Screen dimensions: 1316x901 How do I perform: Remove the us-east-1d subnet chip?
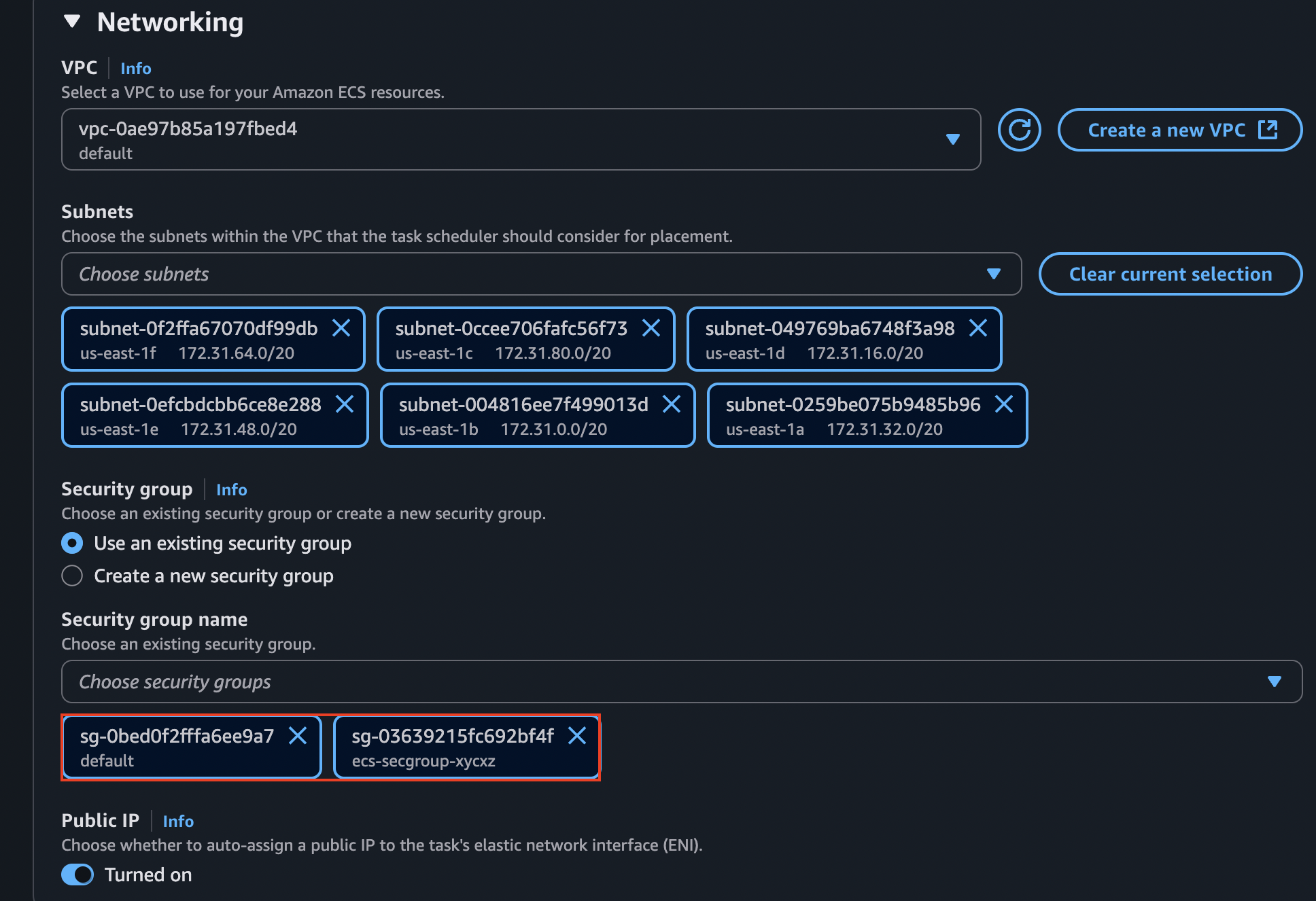978,329
